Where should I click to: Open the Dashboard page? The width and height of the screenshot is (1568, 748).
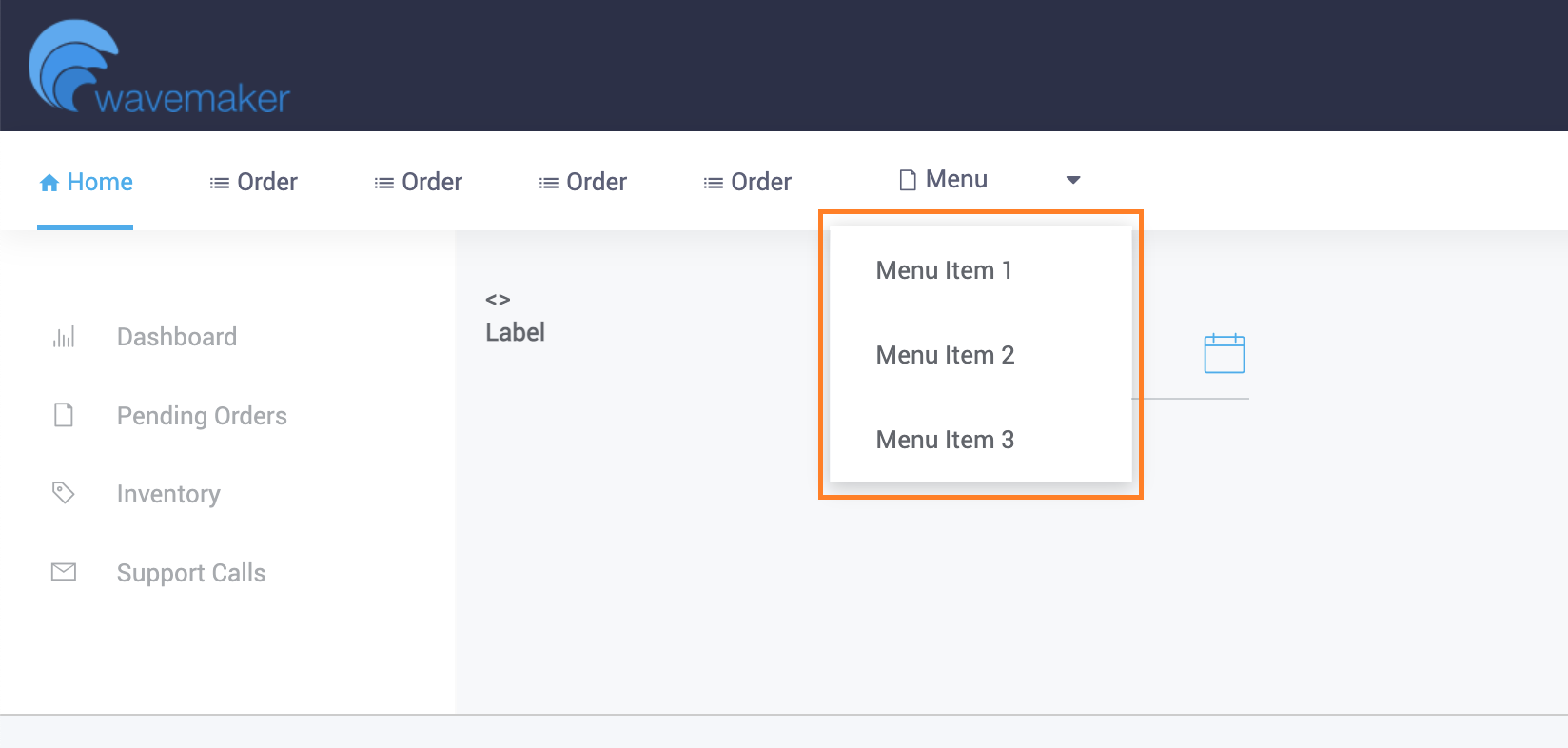click(x=176, y=336)
